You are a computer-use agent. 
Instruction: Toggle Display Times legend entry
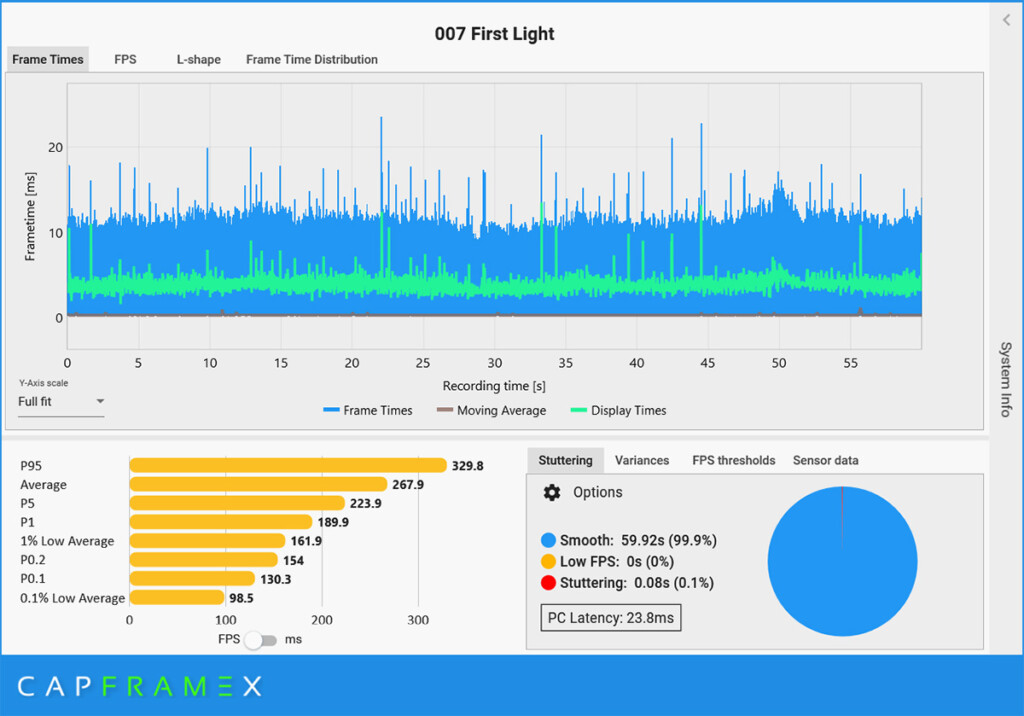[x=618, y=410]
